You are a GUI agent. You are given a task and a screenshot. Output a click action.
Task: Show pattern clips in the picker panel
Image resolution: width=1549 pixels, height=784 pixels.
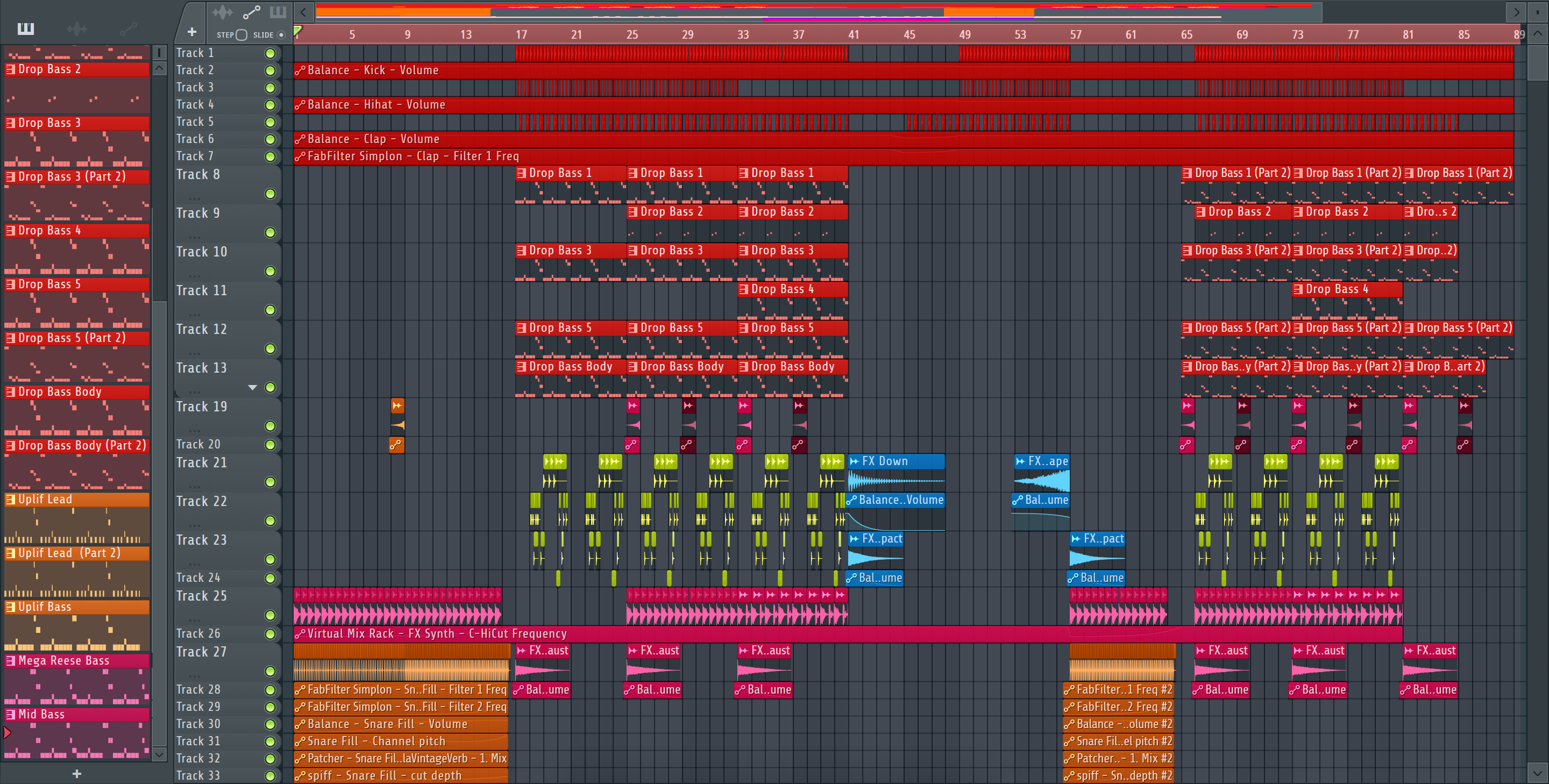[x=25, y=28]
